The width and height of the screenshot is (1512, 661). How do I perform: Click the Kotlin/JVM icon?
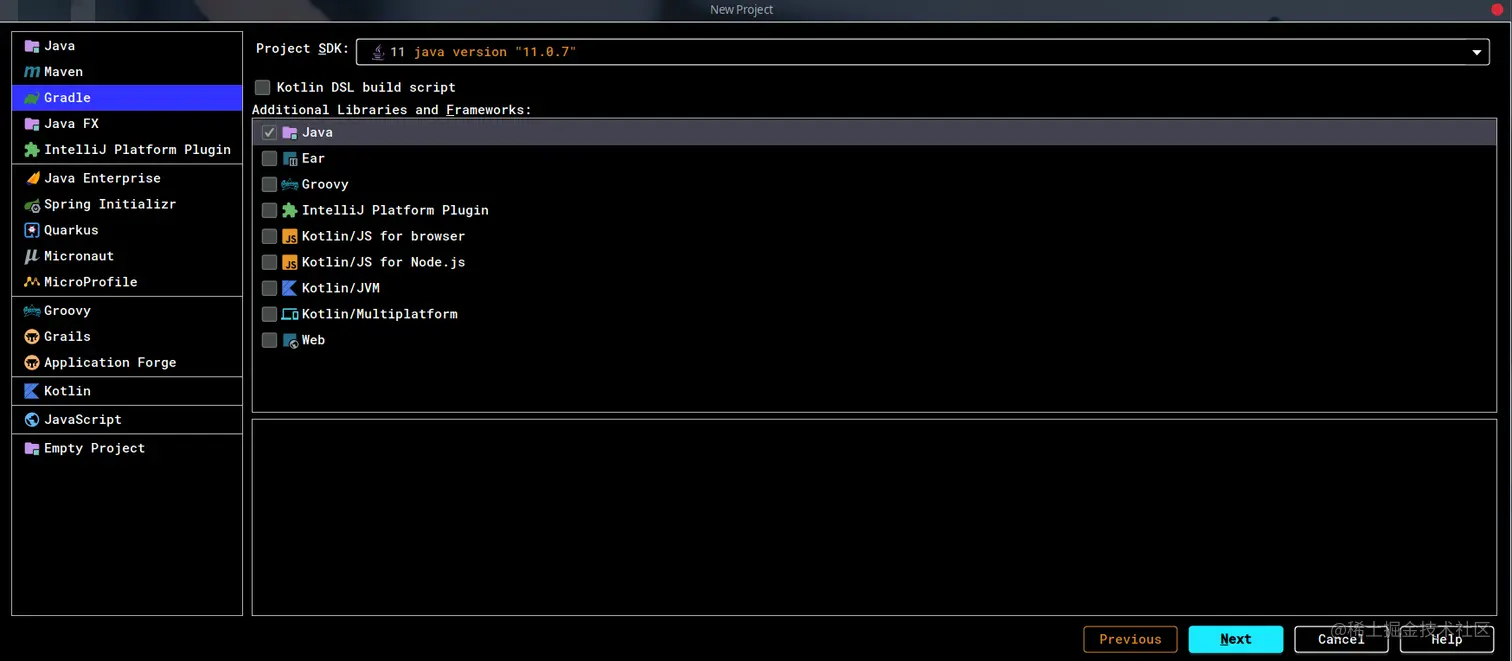pos(290,288)
